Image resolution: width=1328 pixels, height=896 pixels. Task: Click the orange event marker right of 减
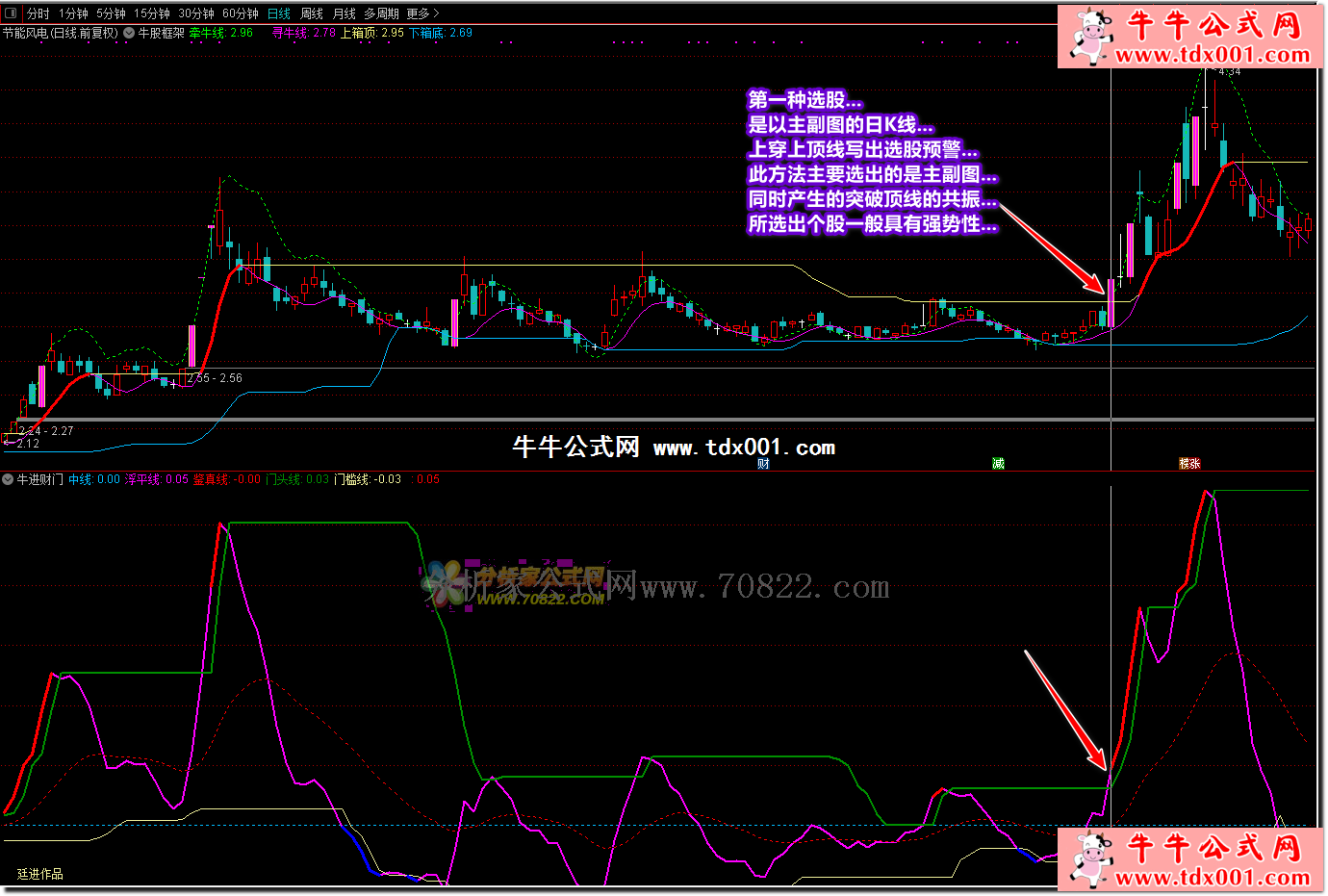coord(1189,464)
